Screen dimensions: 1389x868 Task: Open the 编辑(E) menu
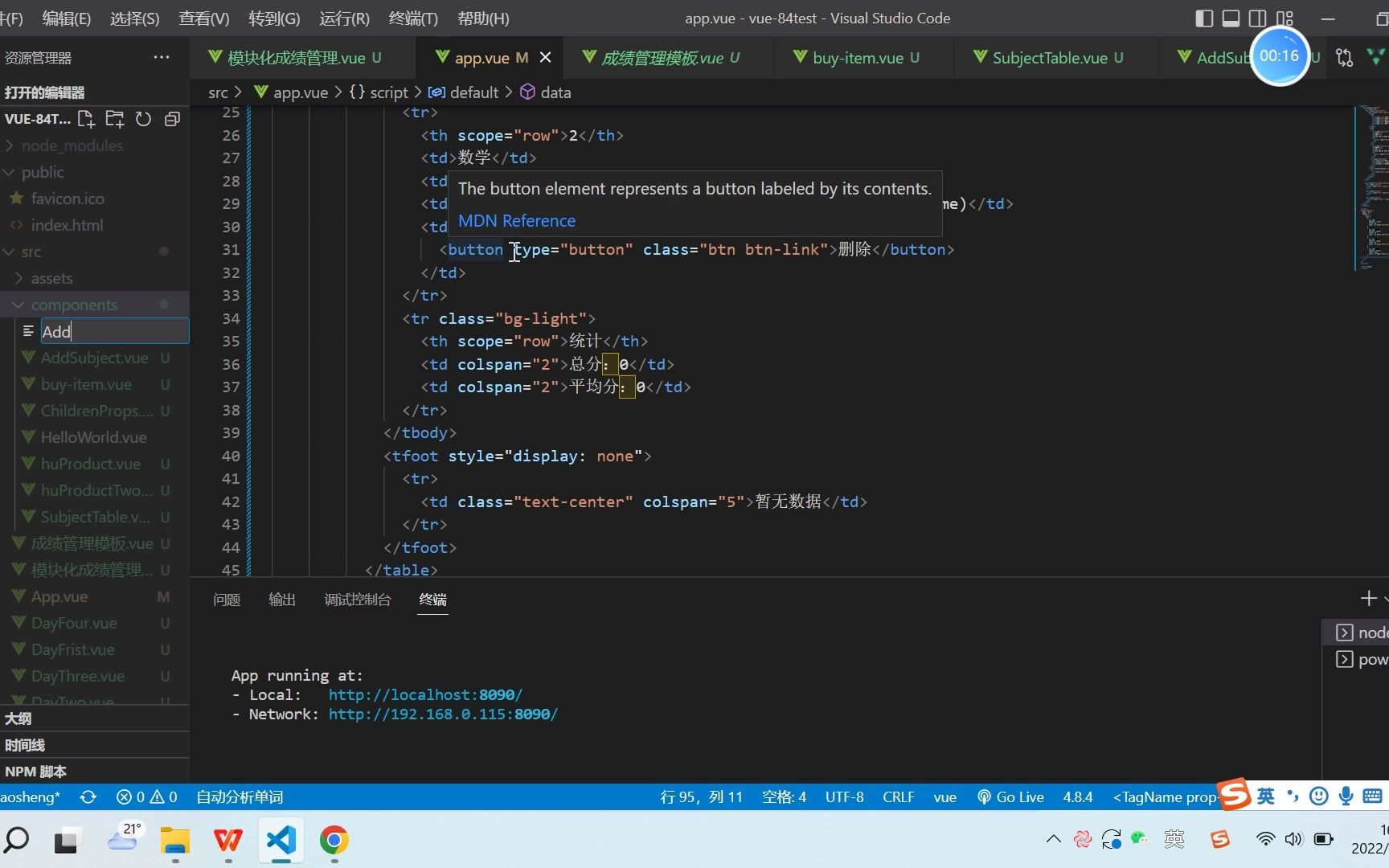click(67, 18)
